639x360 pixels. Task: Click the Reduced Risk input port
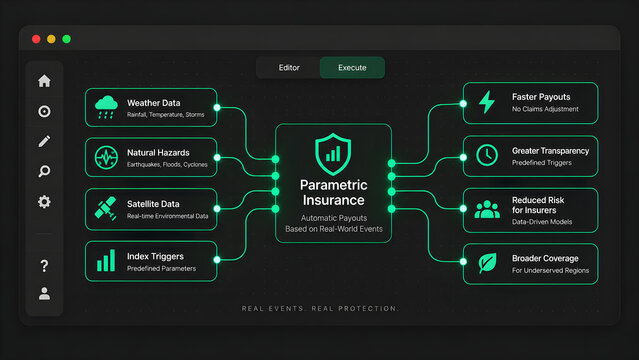point(463,209)
